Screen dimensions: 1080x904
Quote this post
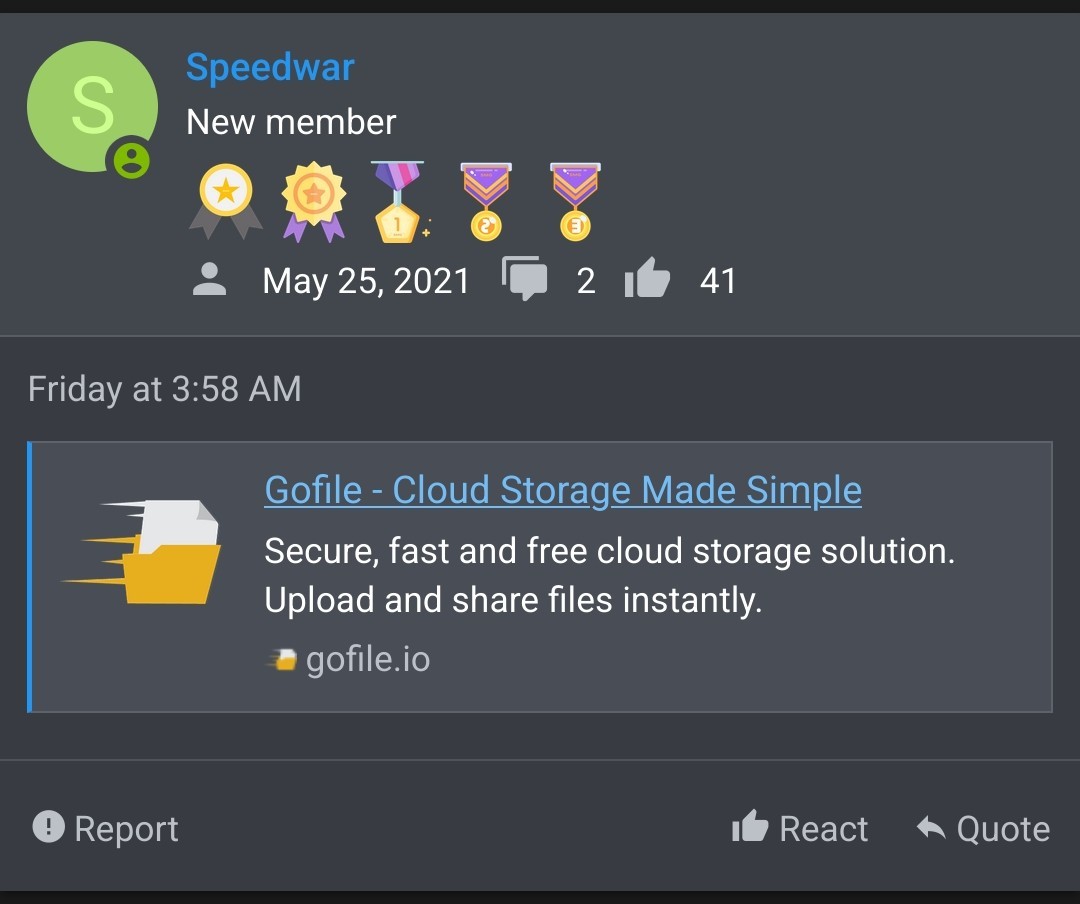[983, 828]
